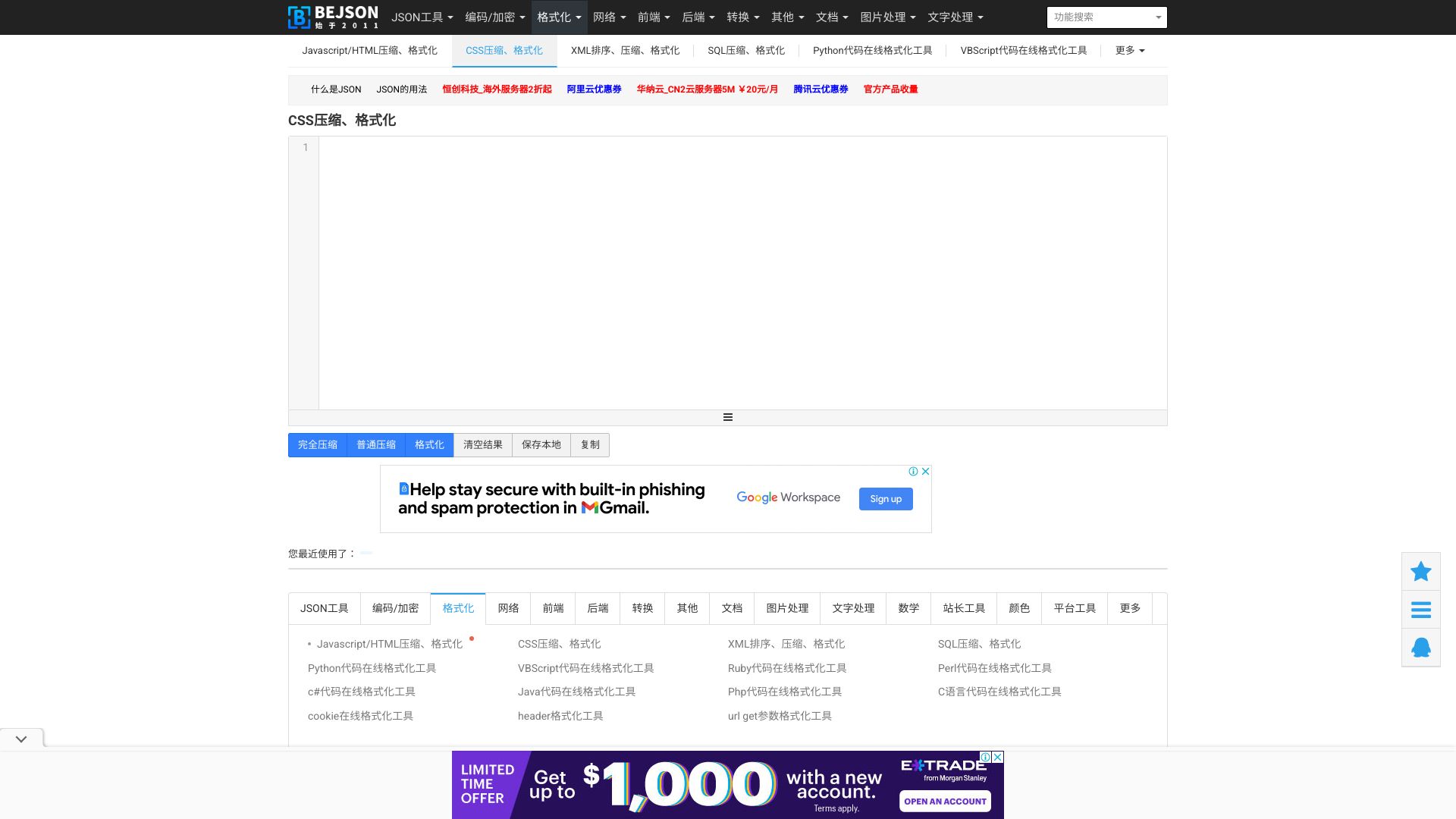The width and height of the screenshot is (1456, 819).
Task: Open c#代码在线格式化工具 link
Action: (x=362, y=692)
